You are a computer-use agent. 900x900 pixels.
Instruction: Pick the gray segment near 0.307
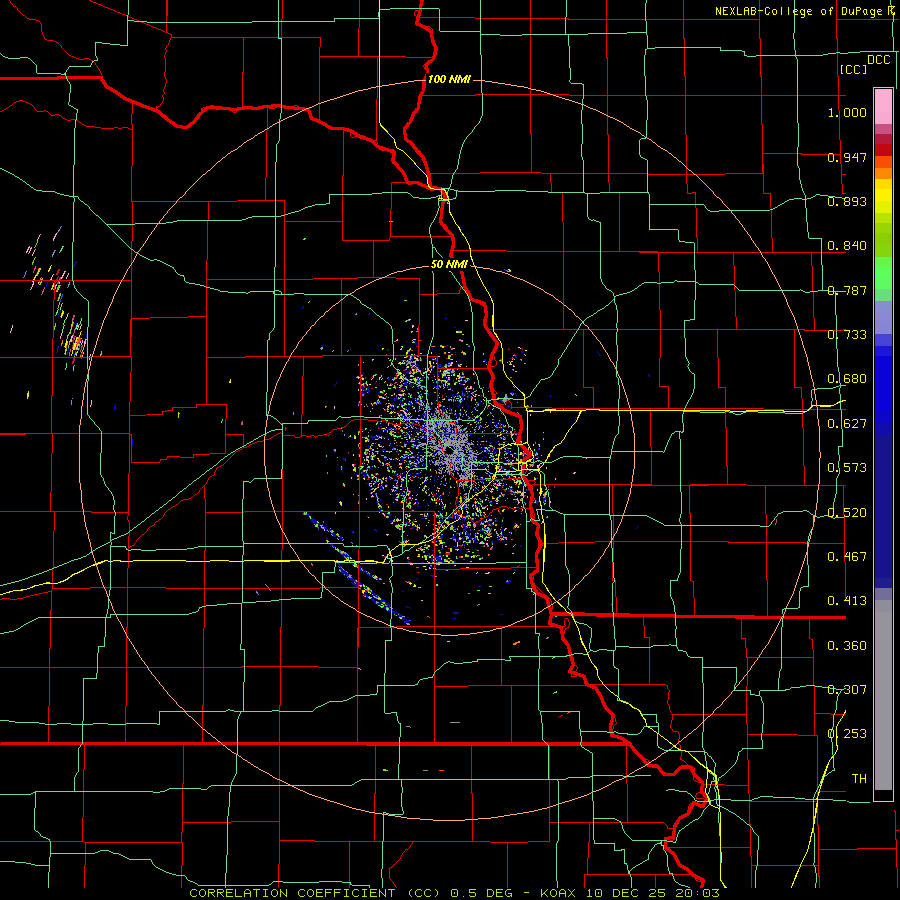pyautogui.click(x=883, y=695)
